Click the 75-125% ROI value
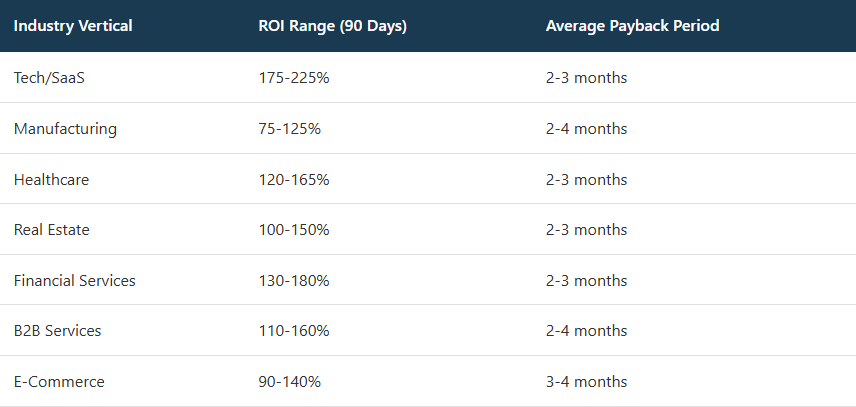 coord(290,129)
